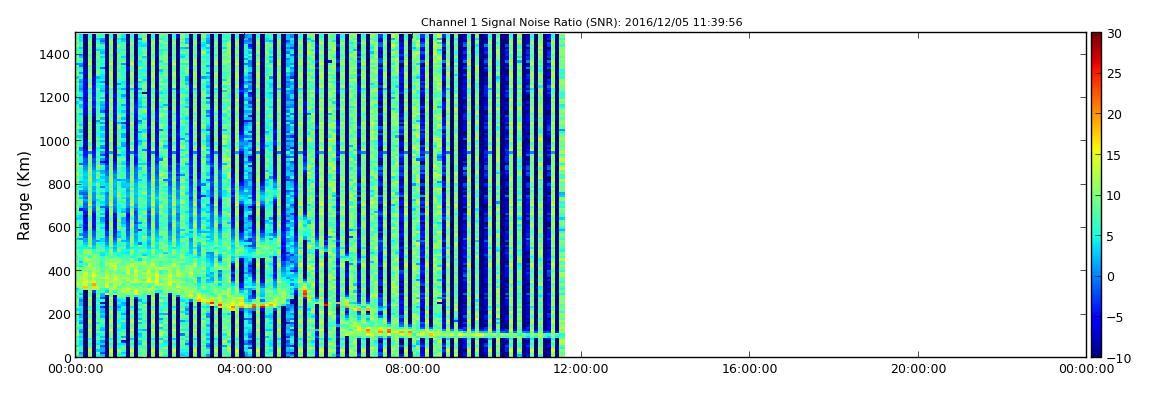Screen dimensions: 1150x407
Task: Click the 12:00:00 time axis label
Action: [x=580, y=370]
